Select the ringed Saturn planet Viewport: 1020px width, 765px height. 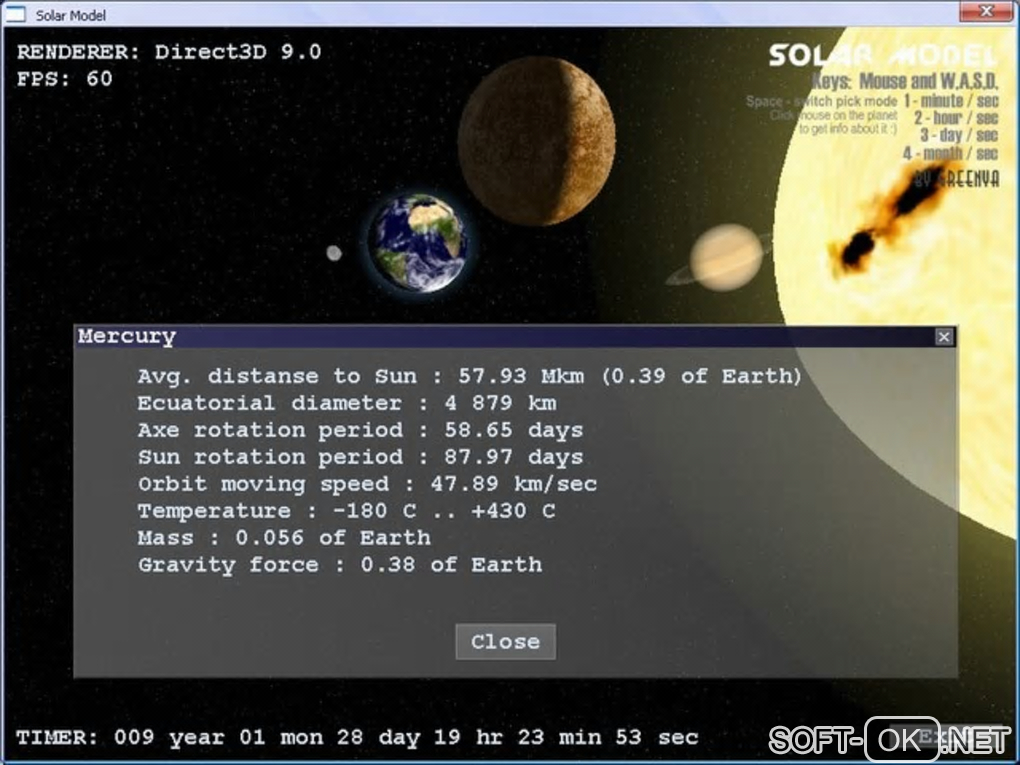724,258
